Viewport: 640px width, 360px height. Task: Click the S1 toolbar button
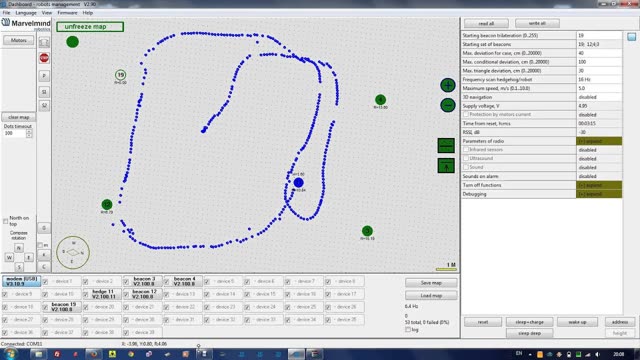[x=44, y=92]
